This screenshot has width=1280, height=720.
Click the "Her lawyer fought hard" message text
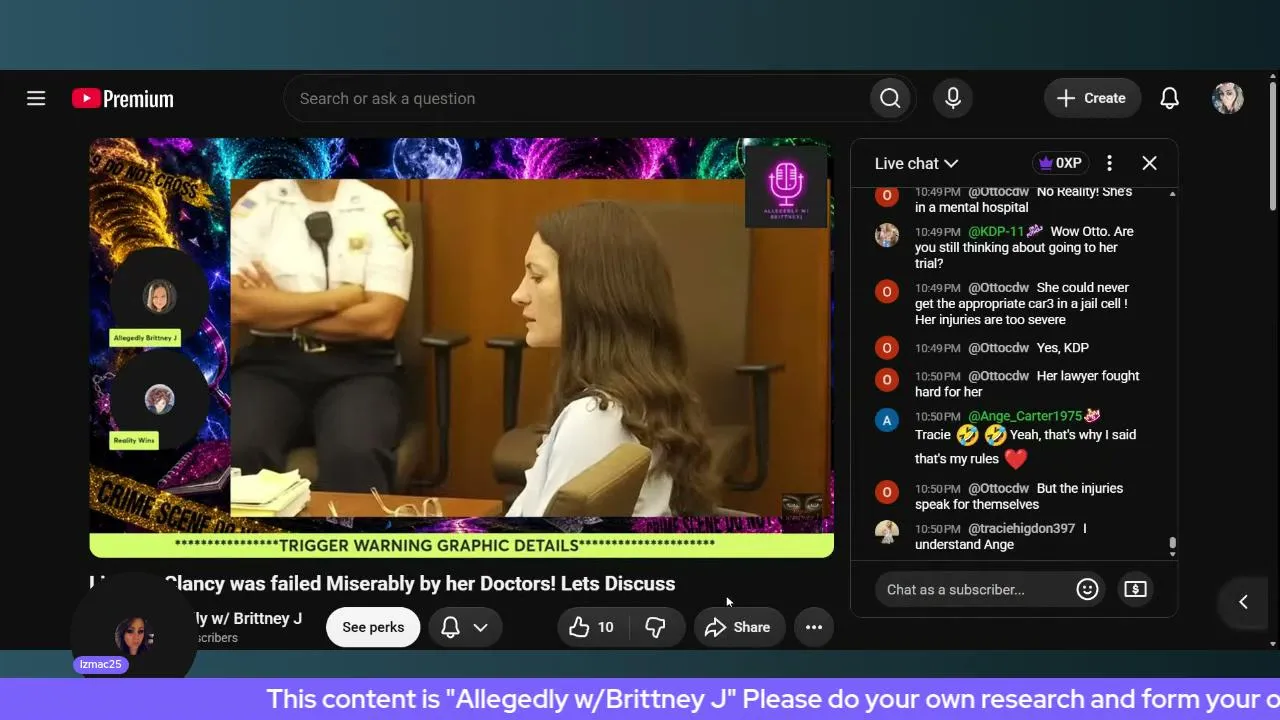(1027, 384)
